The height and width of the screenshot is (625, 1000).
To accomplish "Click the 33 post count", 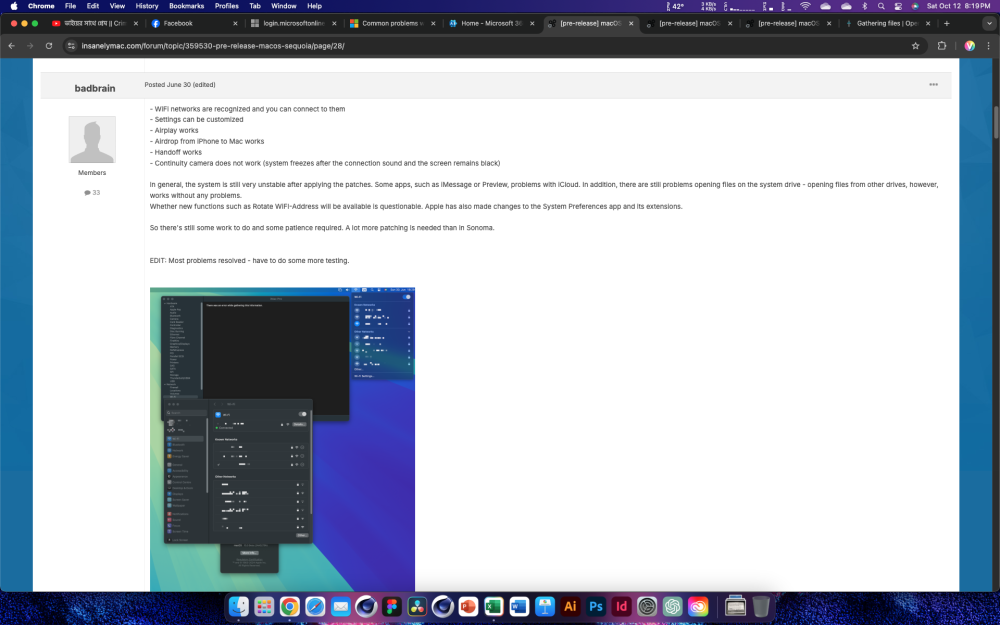I will point(92,193).
